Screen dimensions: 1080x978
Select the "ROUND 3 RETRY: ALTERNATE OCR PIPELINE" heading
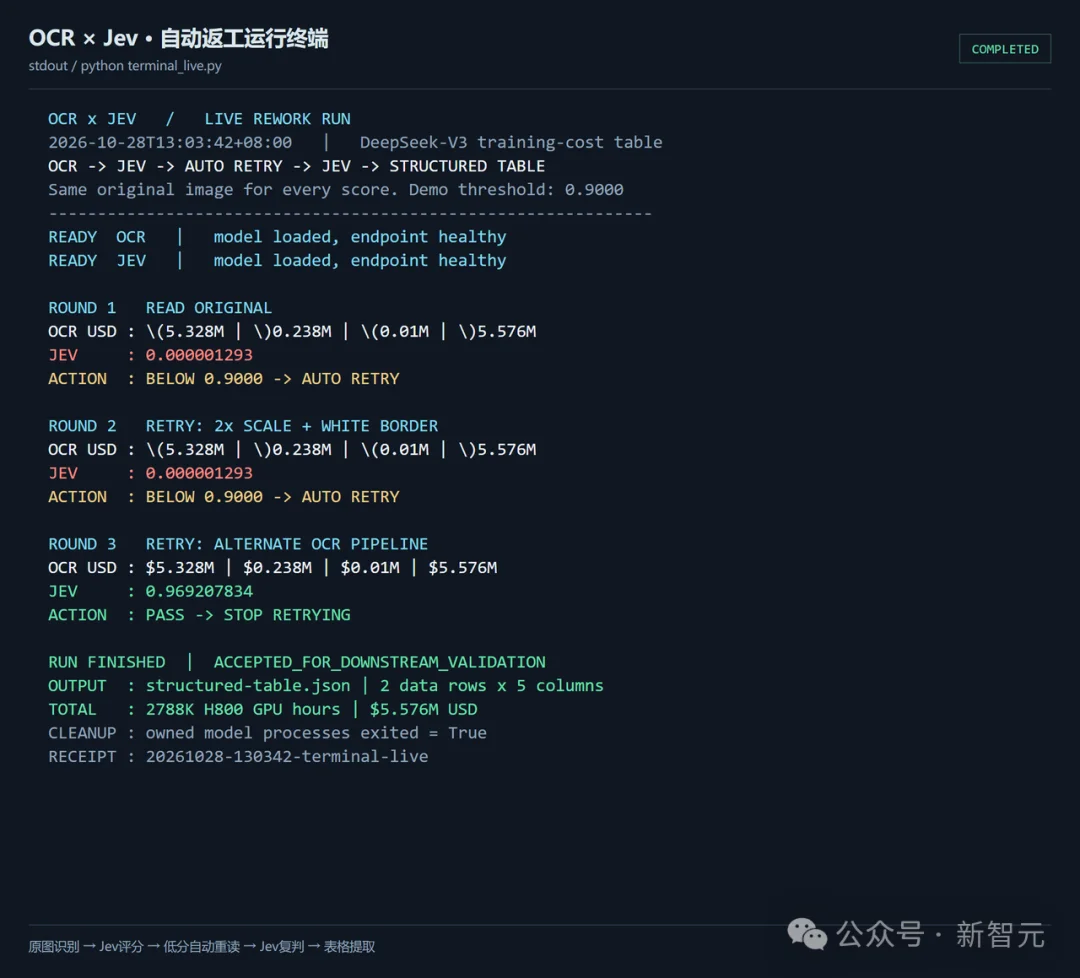238,544
